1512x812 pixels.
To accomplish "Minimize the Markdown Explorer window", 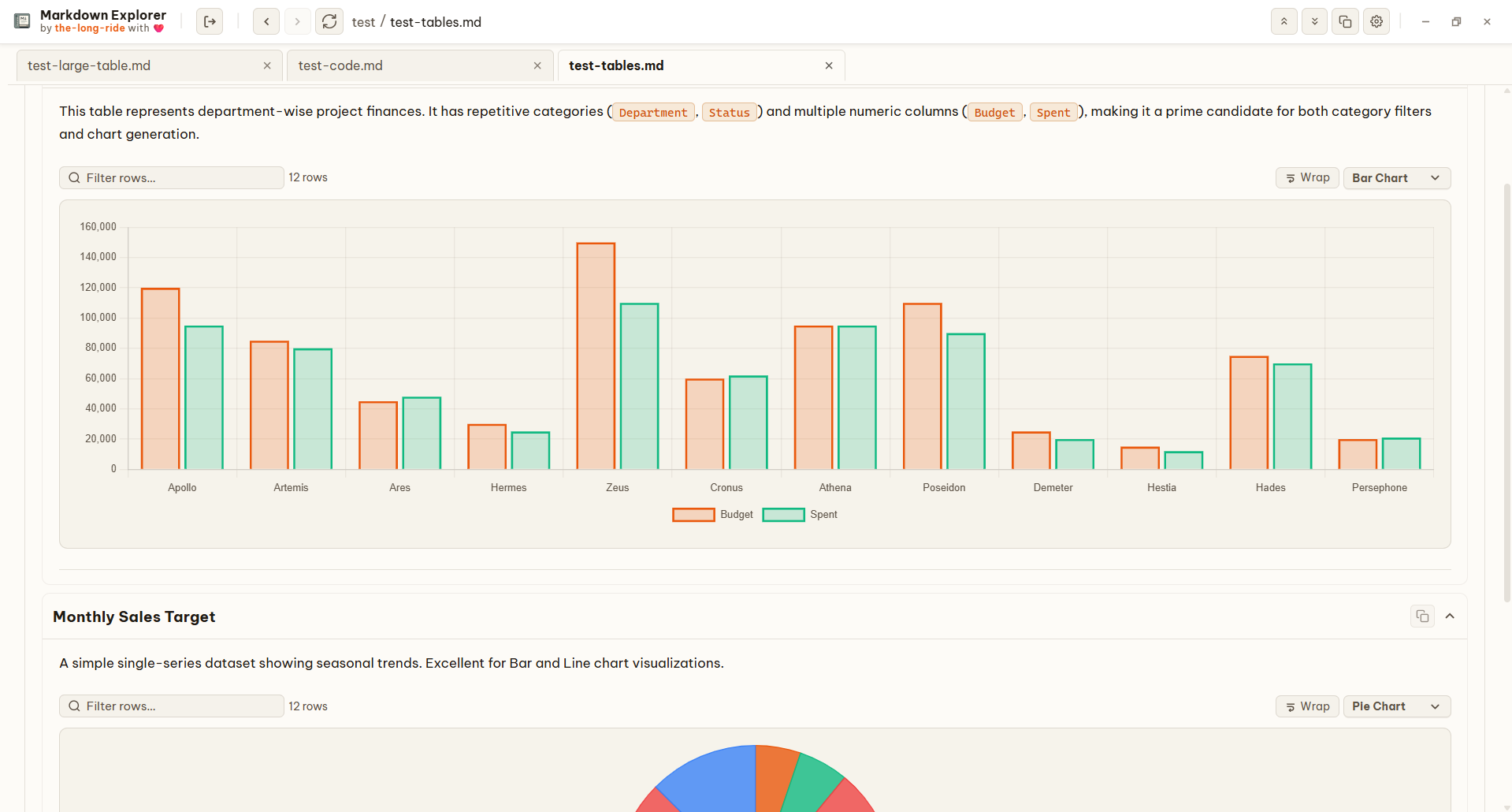I will pos(1425,21).
